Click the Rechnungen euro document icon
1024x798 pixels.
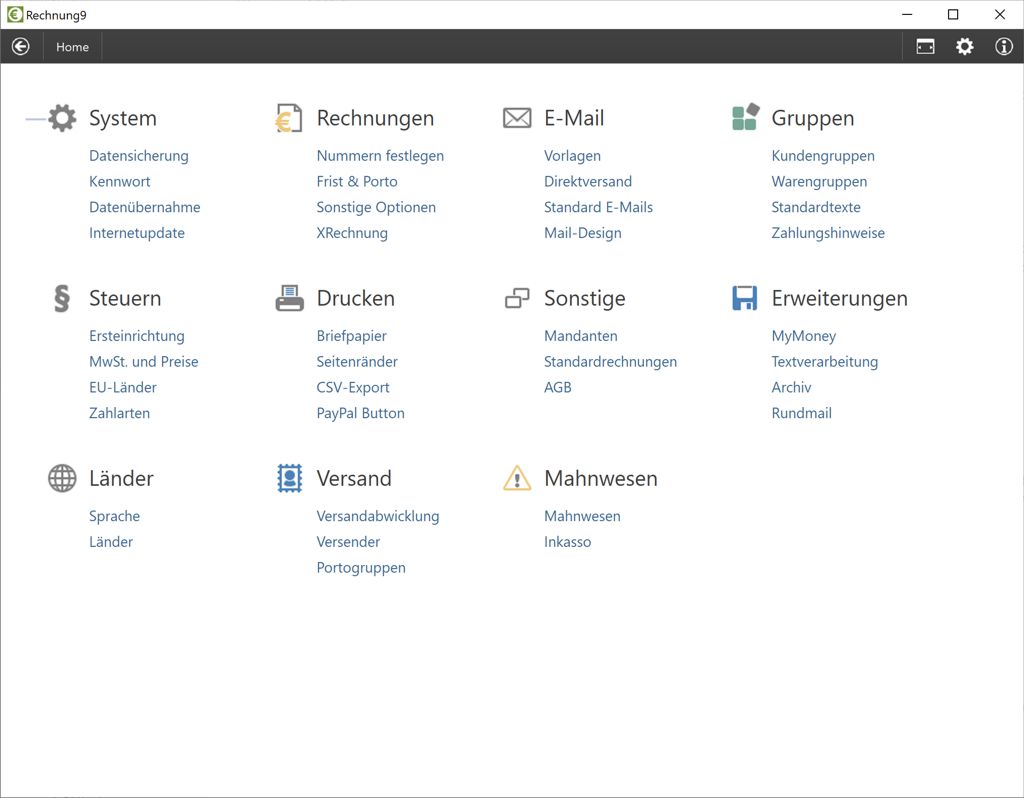289,118
